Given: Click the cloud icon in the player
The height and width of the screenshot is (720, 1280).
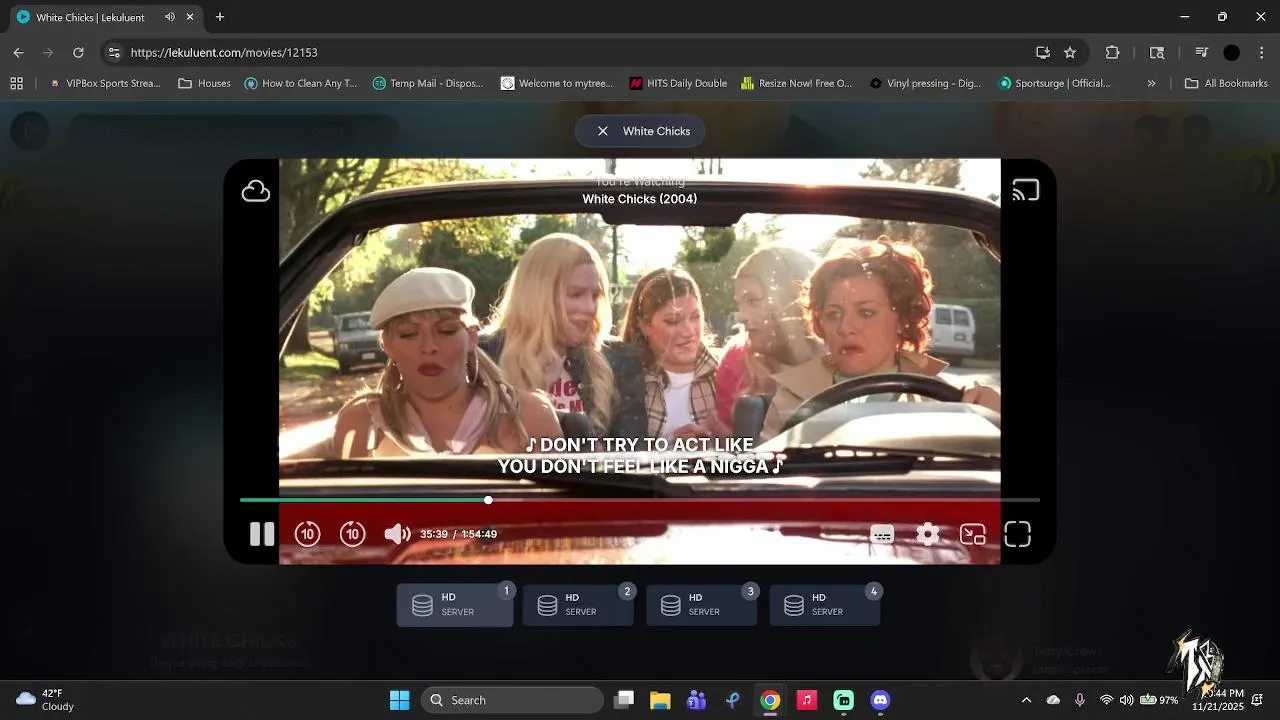Looking at the screenshot, I should coord(256,191).
